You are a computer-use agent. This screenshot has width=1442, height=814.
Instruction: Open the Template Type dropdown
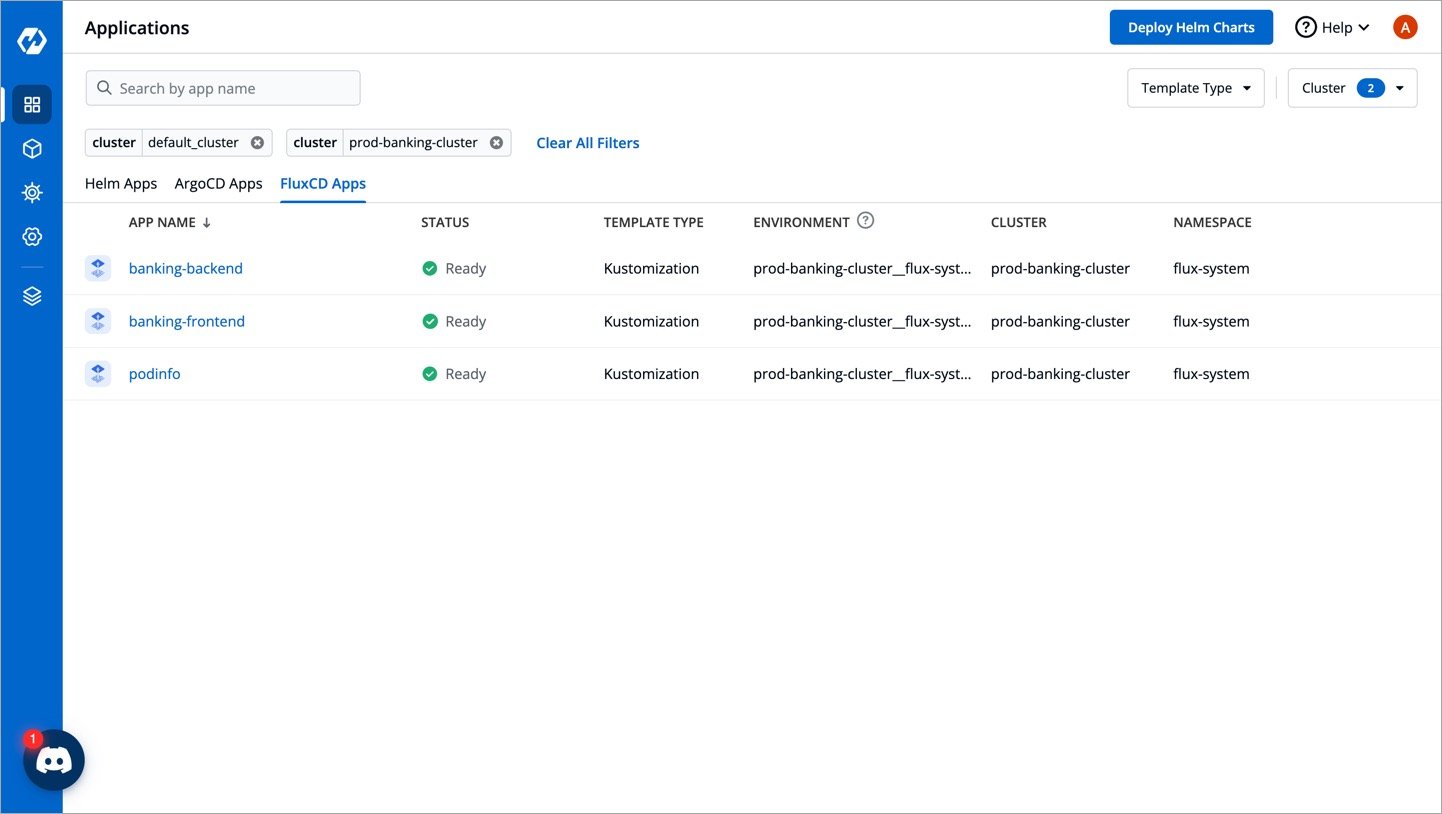pyautogui.click(x=1196, y=88)
